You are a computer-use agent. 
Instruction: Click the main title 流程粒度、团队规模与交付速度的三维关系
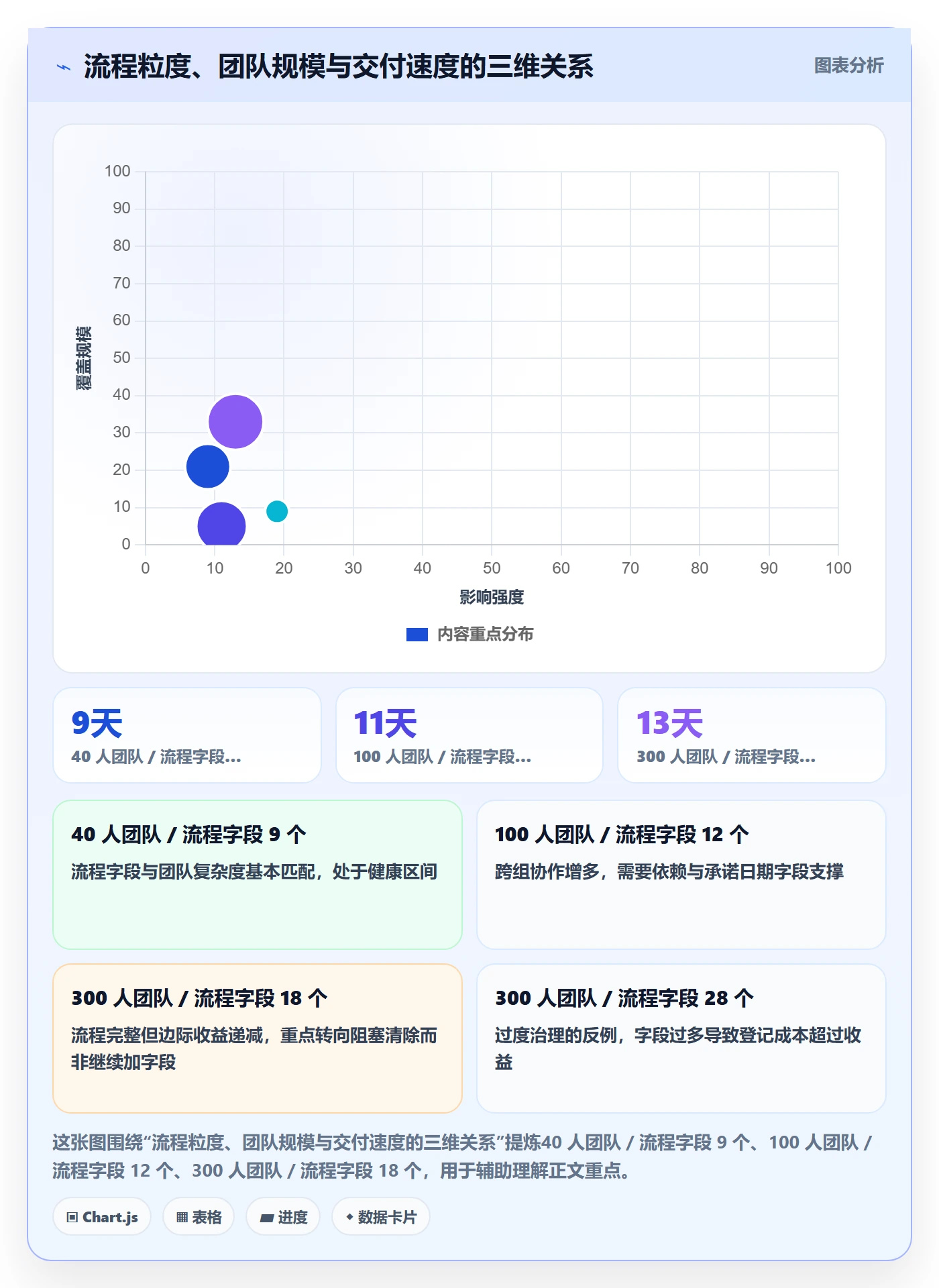(339, 66)
